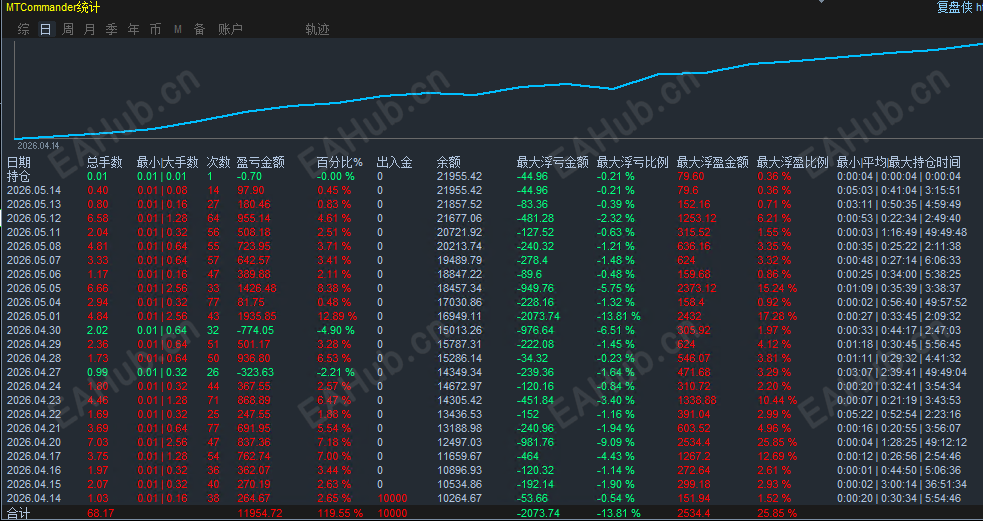Click the 次数 column header

tap(219, 162)
